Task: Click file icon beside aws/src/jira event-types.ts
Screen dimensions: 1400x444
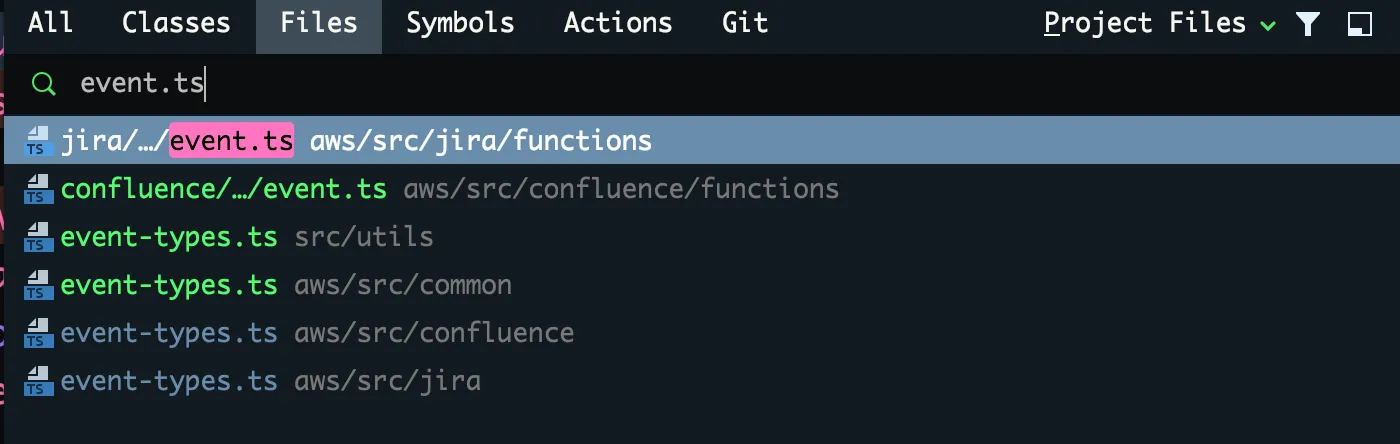Action: click(38, 381)
